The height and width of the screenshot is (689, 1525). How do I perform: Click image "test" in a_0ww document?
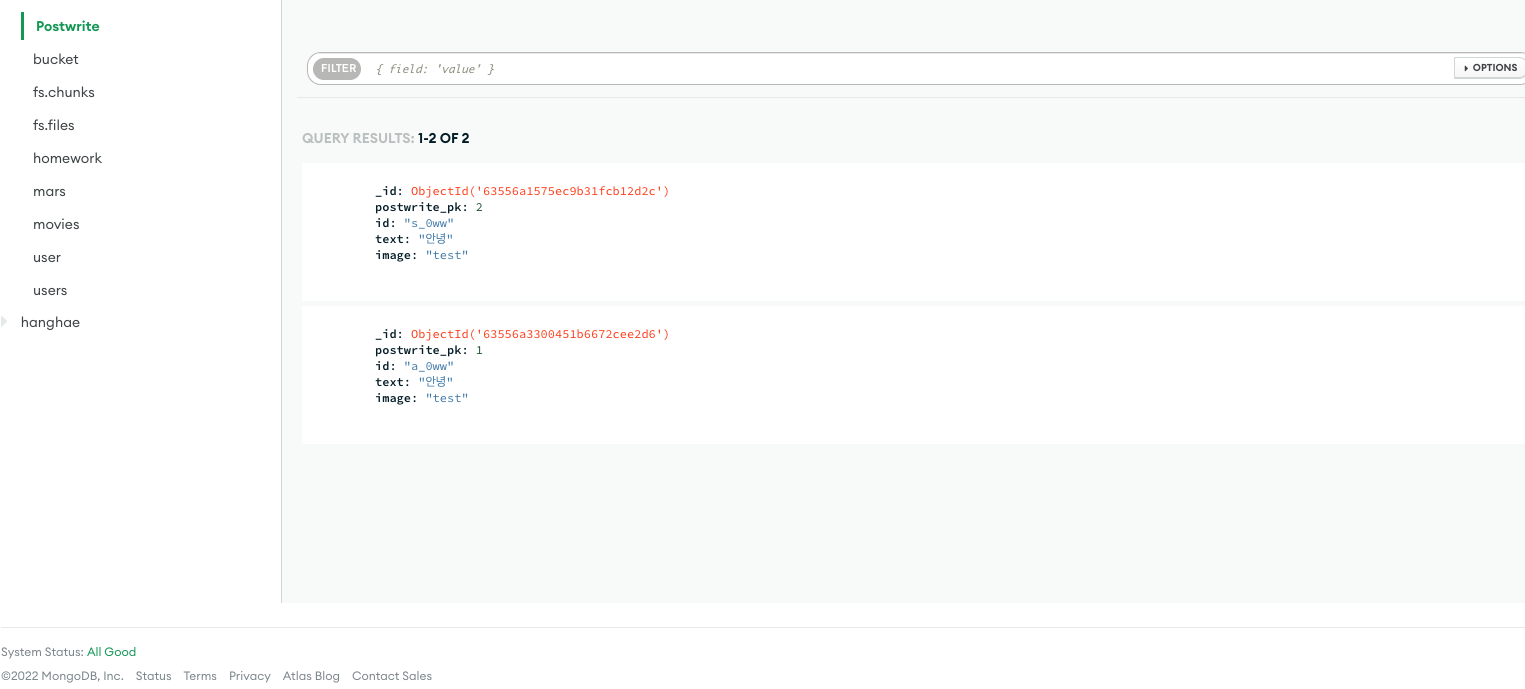coord(447,398)
